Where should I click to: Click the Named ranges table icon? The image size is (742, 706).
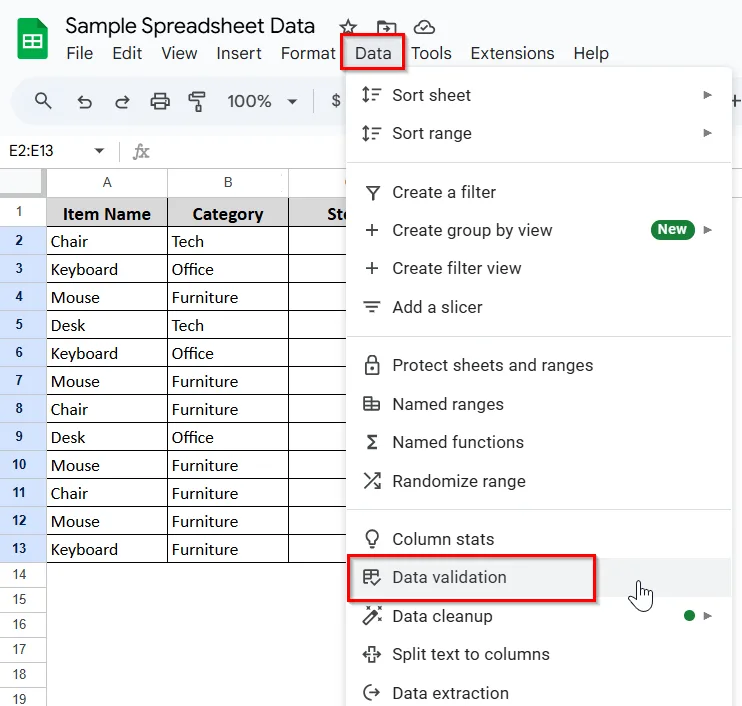tap(371, 404)
